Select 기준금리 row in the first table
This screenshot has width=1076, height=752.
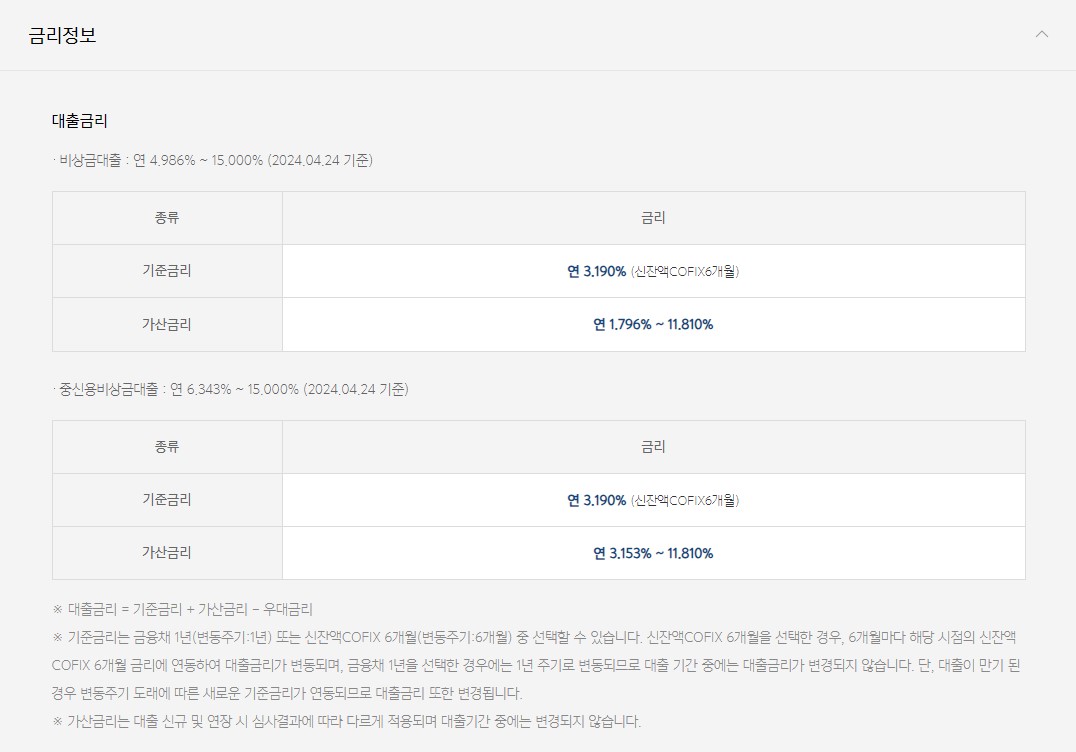coord(167,270)
